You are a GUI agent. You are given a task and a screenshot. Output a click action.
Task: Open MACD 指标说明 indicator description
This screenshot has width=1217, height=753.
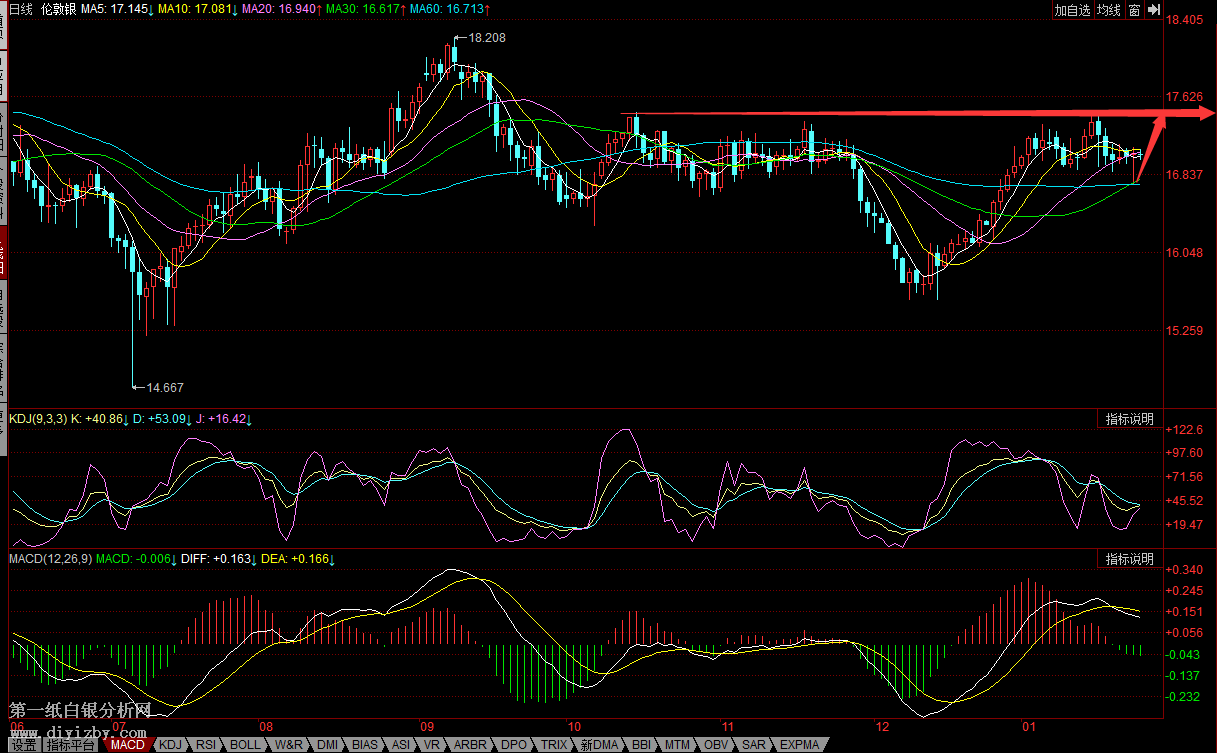1129,559
